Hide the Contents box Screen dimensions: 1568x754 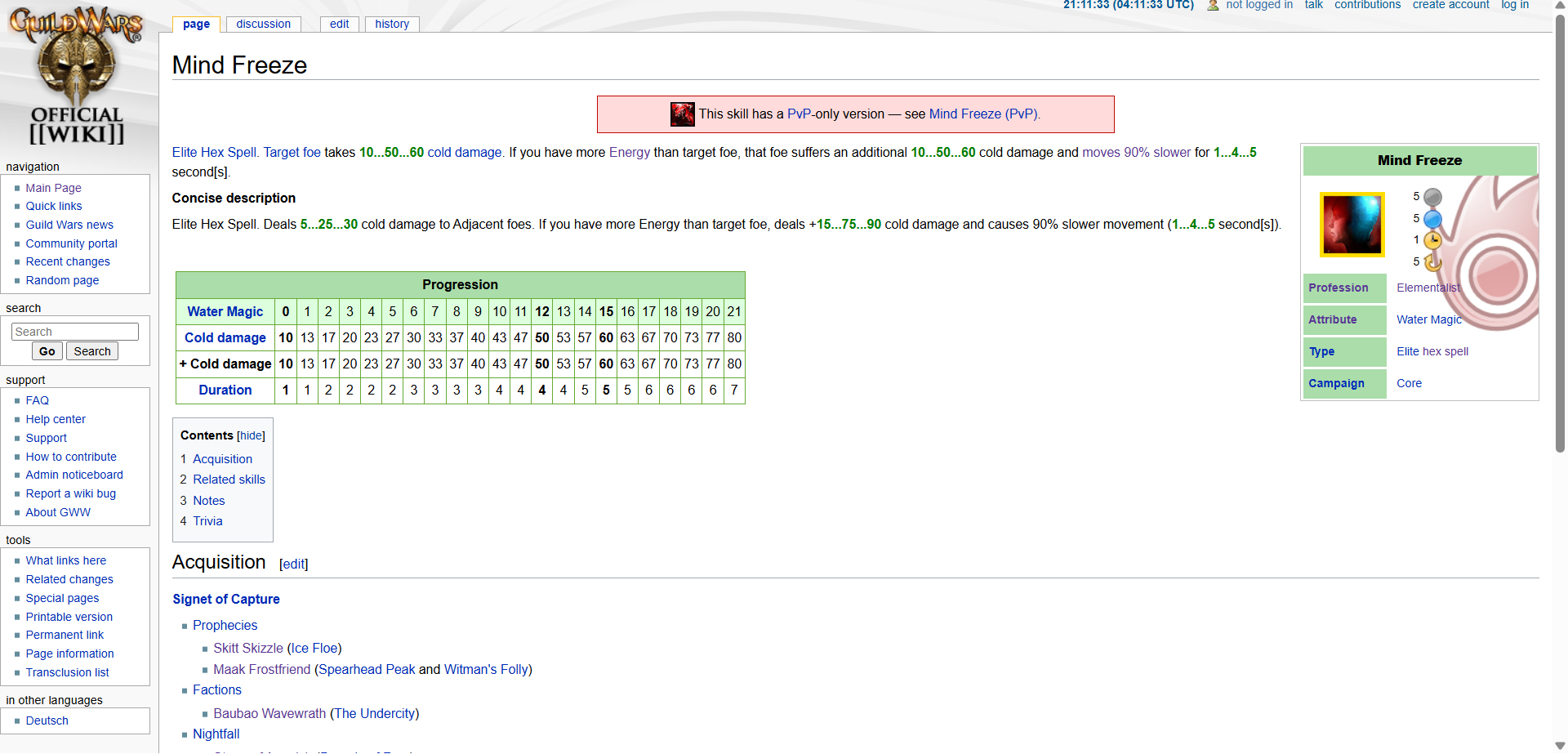click(251, 435)
